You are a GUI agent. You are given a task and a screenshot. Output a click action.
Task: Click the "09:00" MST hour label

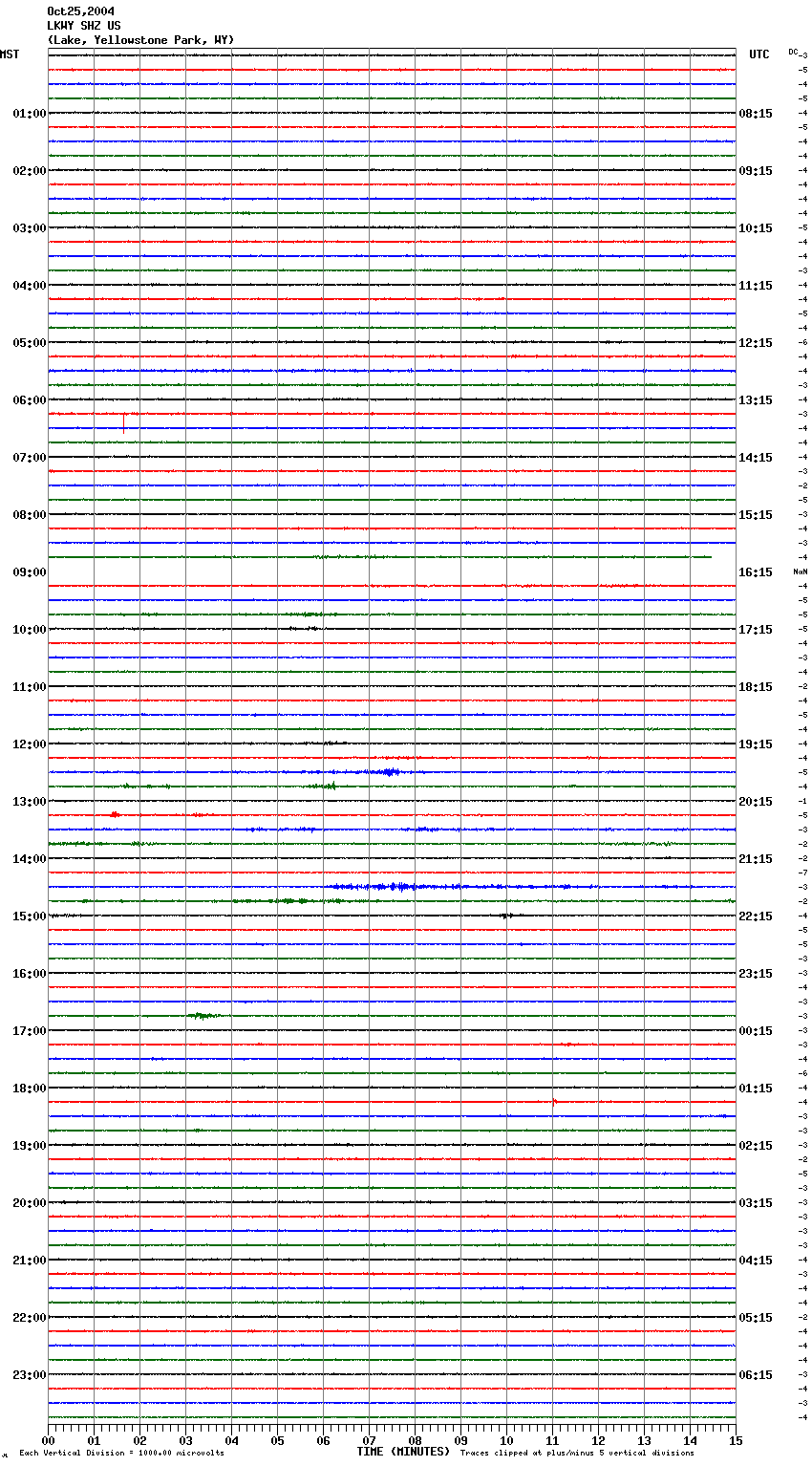point(30,572)
